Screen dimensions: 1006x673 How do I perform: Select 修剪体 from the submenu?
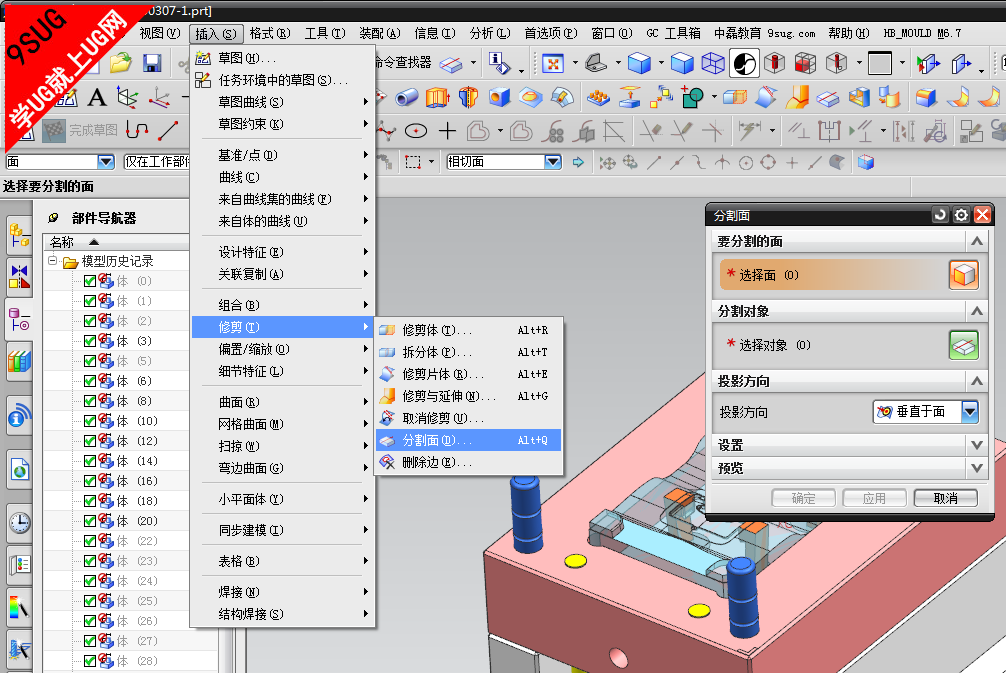click(x=468, y=330)
